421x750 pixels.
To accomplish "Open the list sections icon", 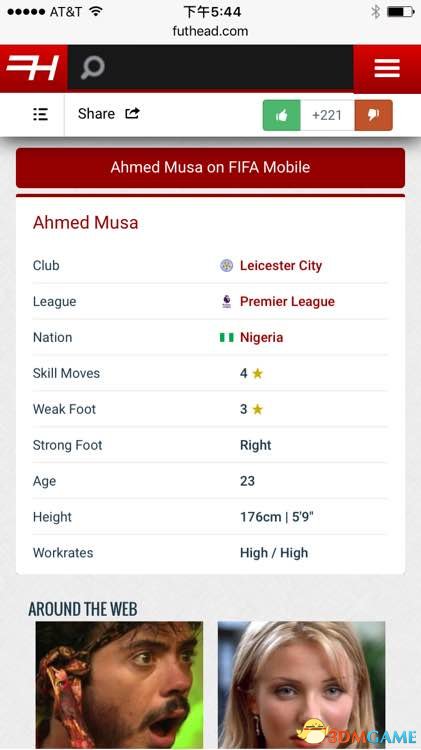I will pyautogui.click(x=40, y=114).
